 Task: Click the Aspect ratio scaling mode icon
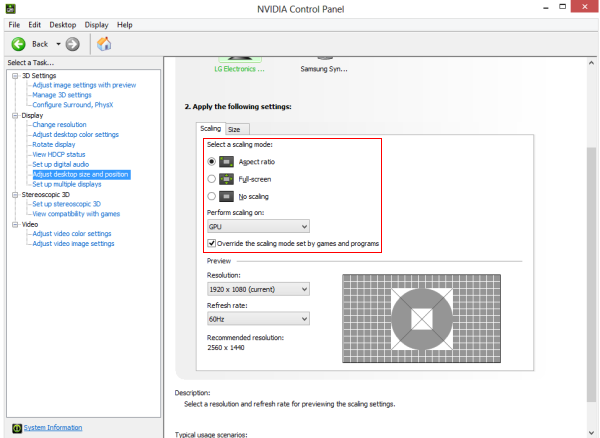226,162
